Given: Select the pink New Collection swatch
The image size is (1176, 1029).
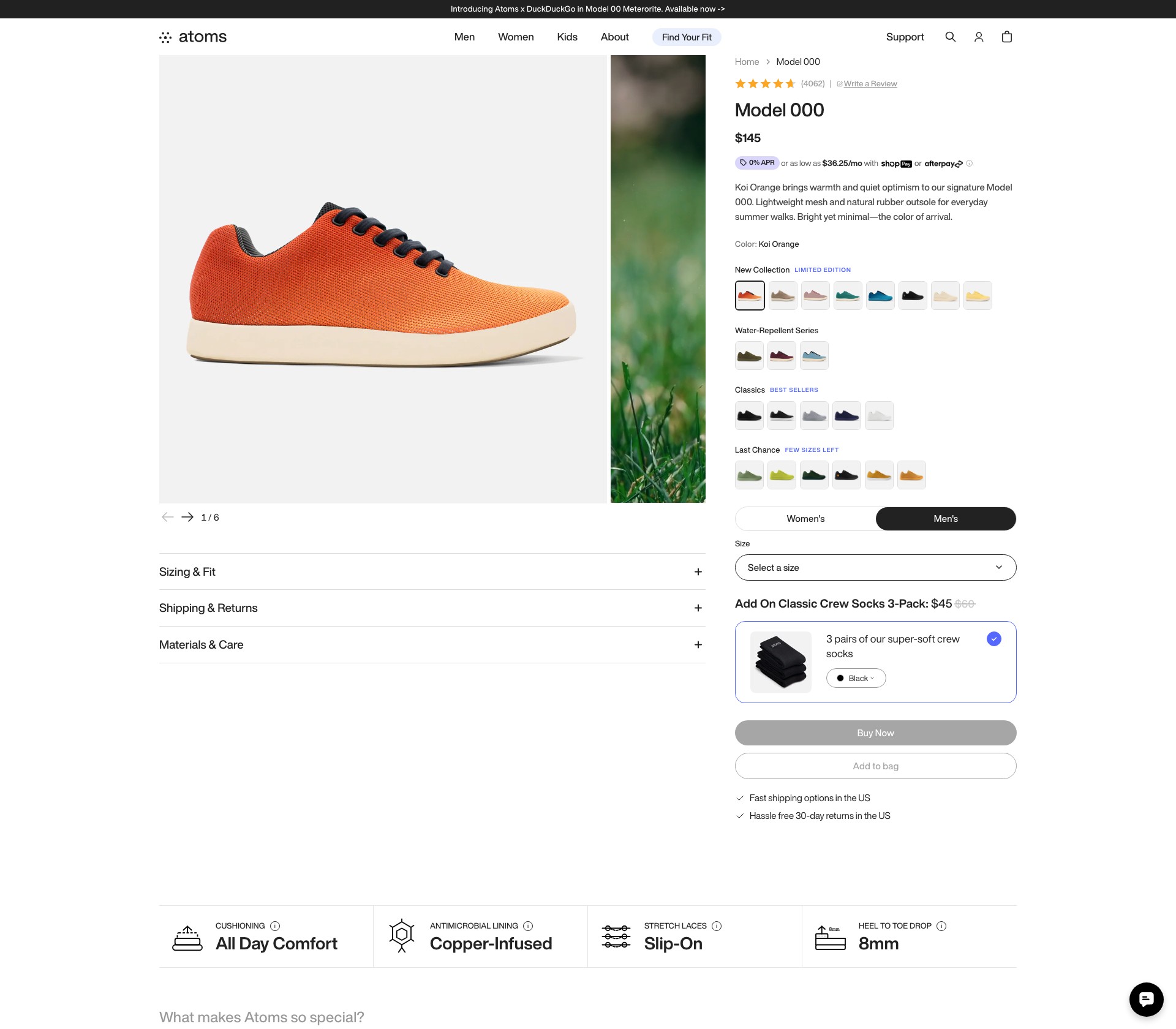Looking at the screenshot, I should (815, 295).
